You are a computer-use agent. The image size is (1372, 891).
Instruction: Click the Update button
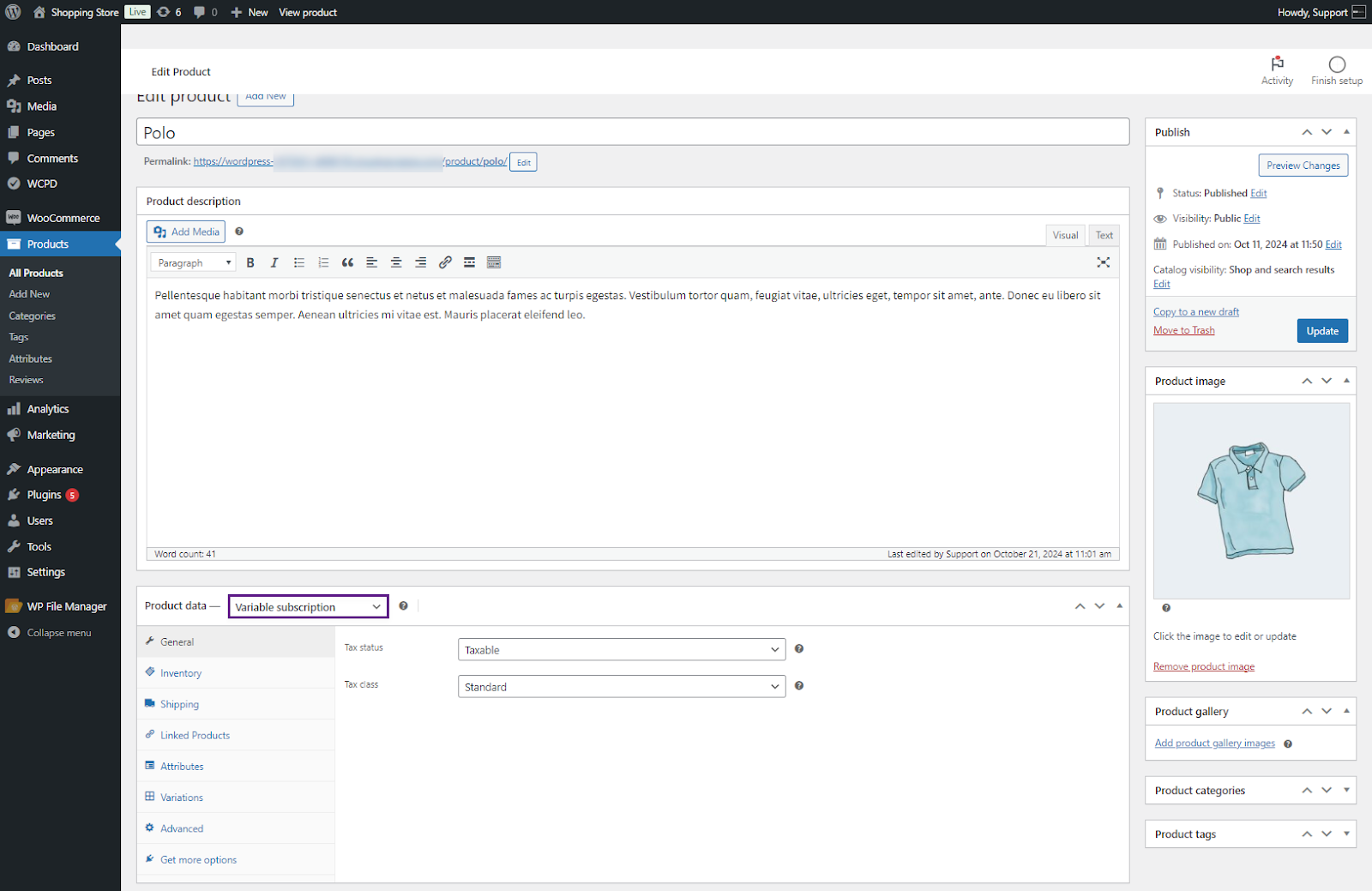tap(1322, 331)
